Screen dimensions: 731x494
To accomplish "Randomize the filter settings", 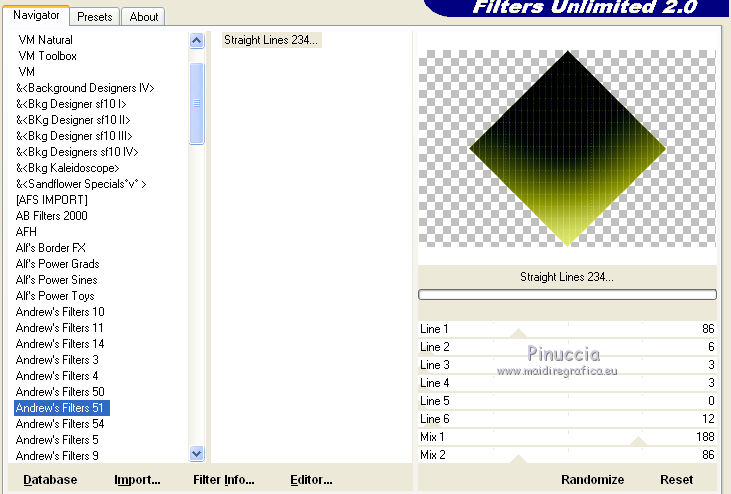I will pyautogui.click(x=592, y=480).
